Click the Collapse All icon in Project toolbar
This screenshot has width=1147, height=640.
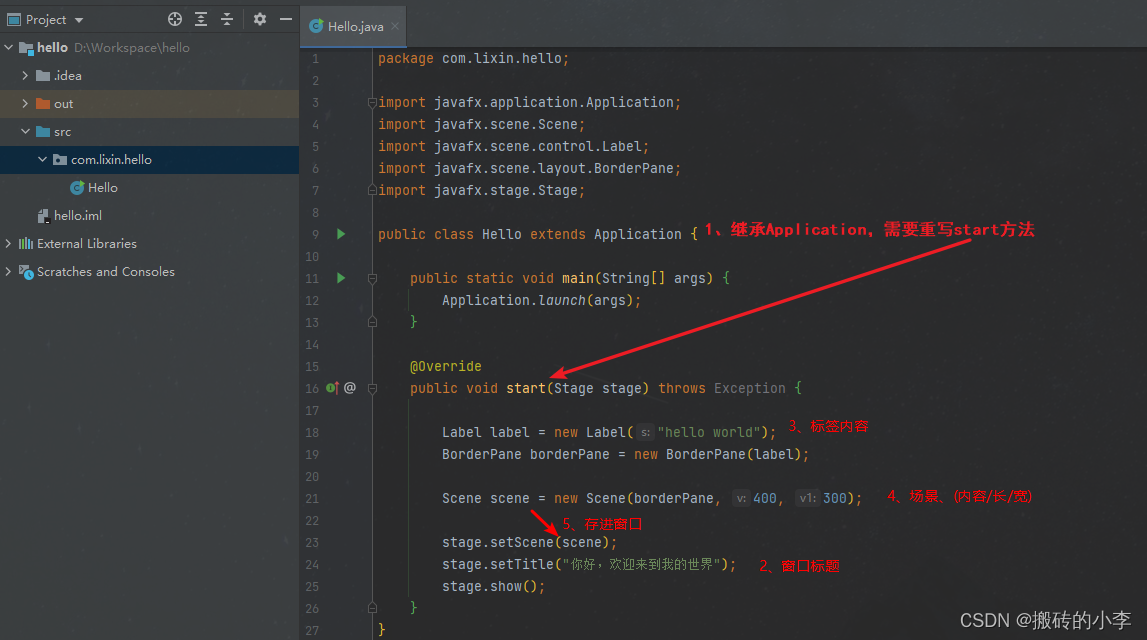click(227, 20)
